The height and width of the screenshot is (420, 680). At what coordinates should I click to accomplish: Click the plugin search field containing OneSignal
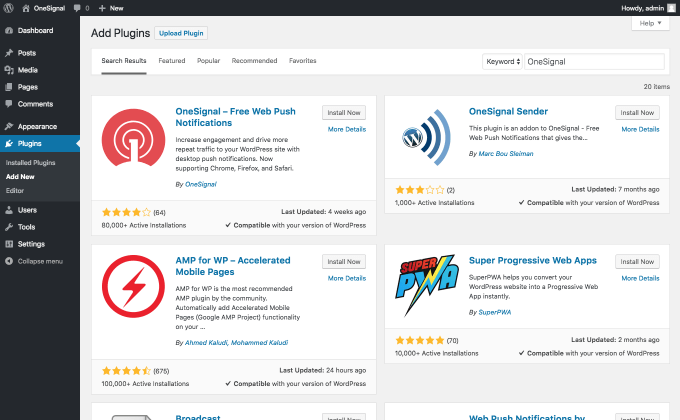594,62
